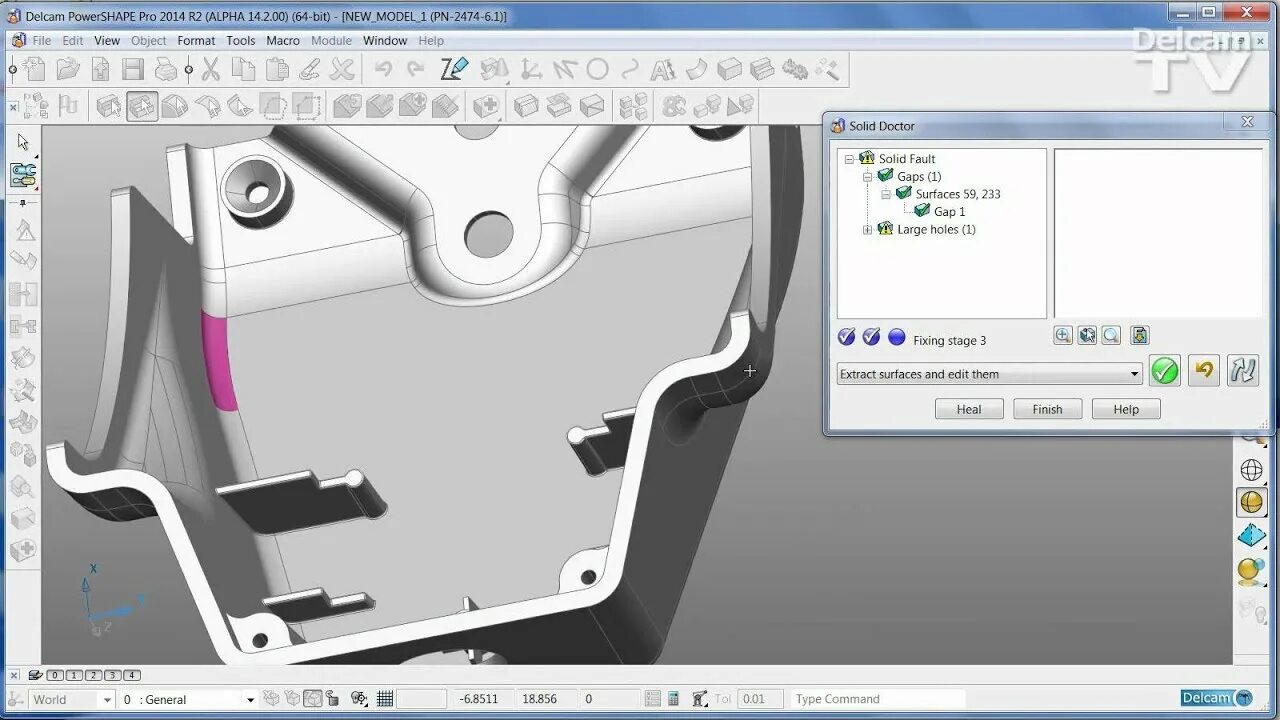Click the zoom-in icon in Solid Doctor

1063,336
